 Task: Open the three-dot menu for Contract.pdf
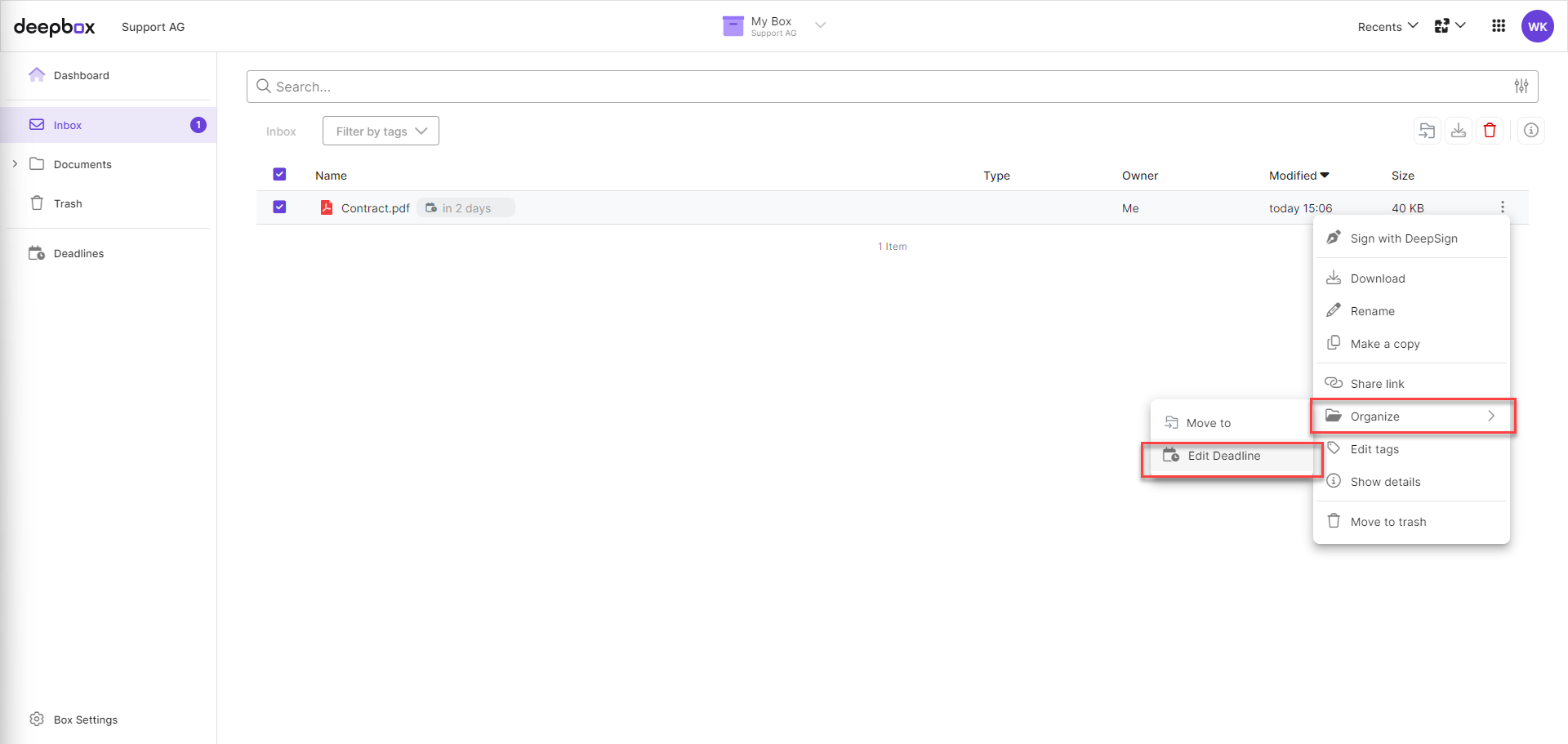click(1502, 207)
